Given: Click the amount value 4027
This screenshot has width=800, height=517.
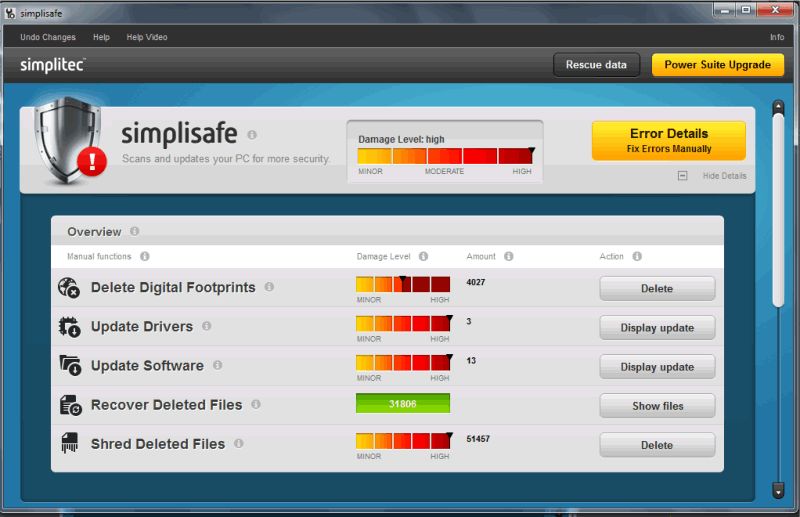Looking at the screenshot, I should (x=476, y=282).
